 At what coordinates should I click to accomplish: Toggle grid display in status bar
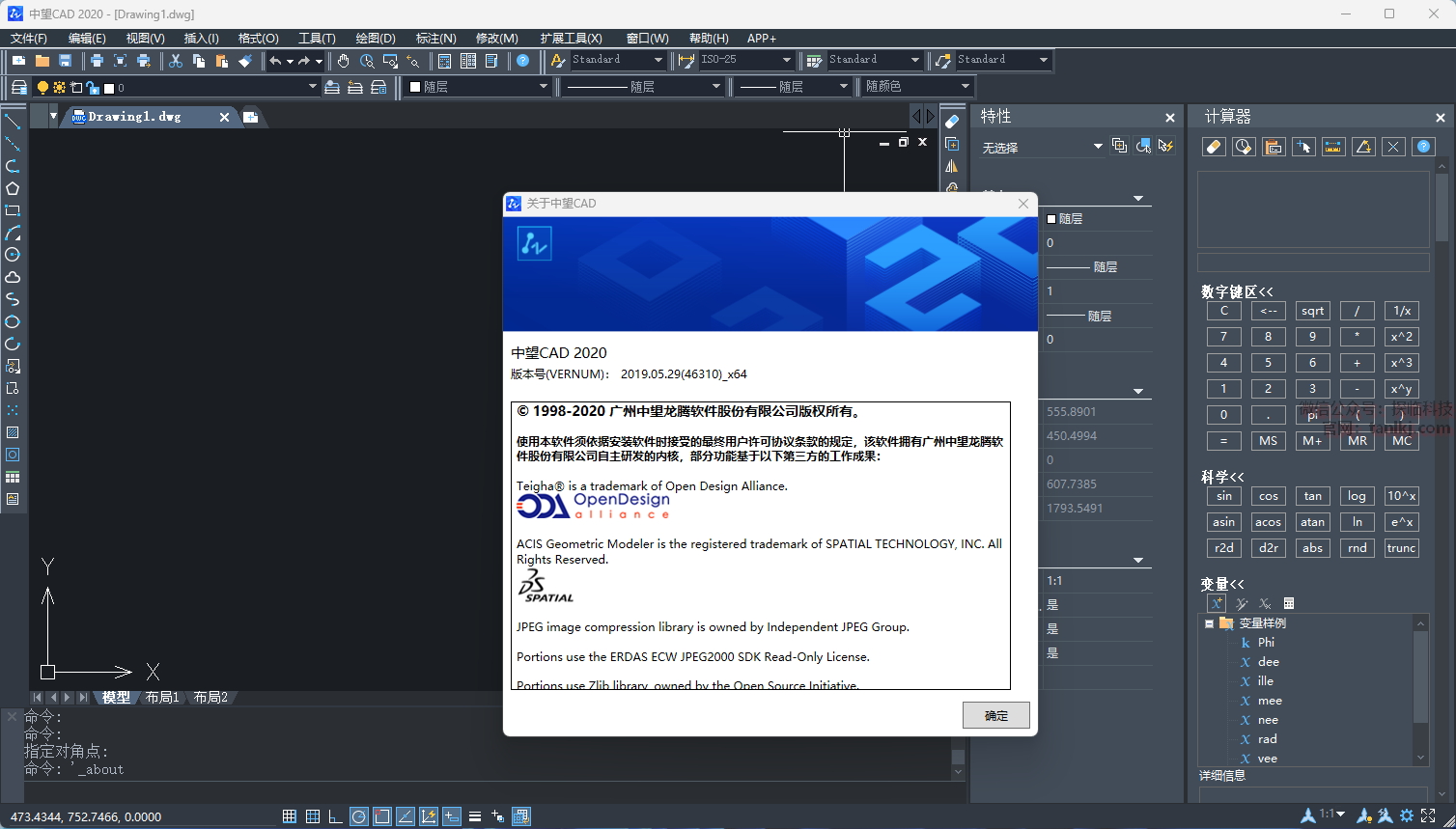pyautogui.click(x=313, y=816)
